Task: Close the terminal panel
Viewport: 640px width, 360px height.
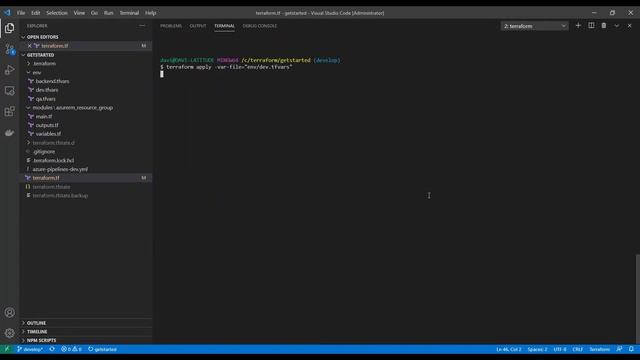Action: pos(629,26)
